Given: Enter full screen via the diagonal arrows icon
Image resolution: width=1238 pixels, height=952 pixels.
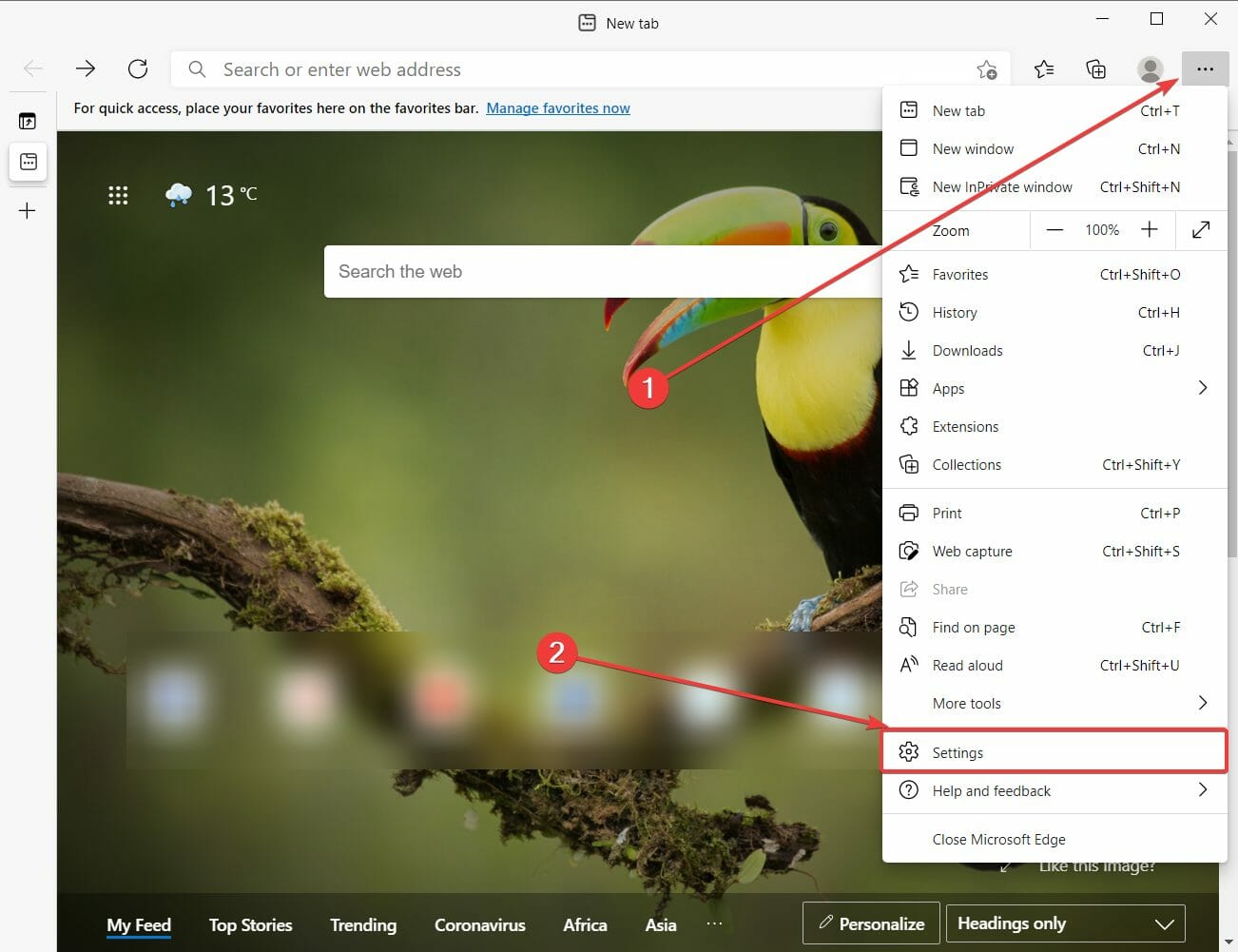Looking at the screenshot, I should coord(1200,230).
